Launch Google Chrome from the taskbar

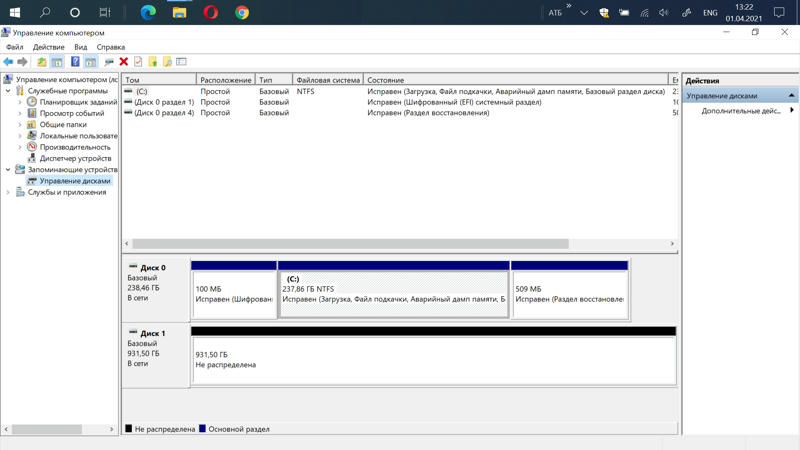(x=242, y=12)
